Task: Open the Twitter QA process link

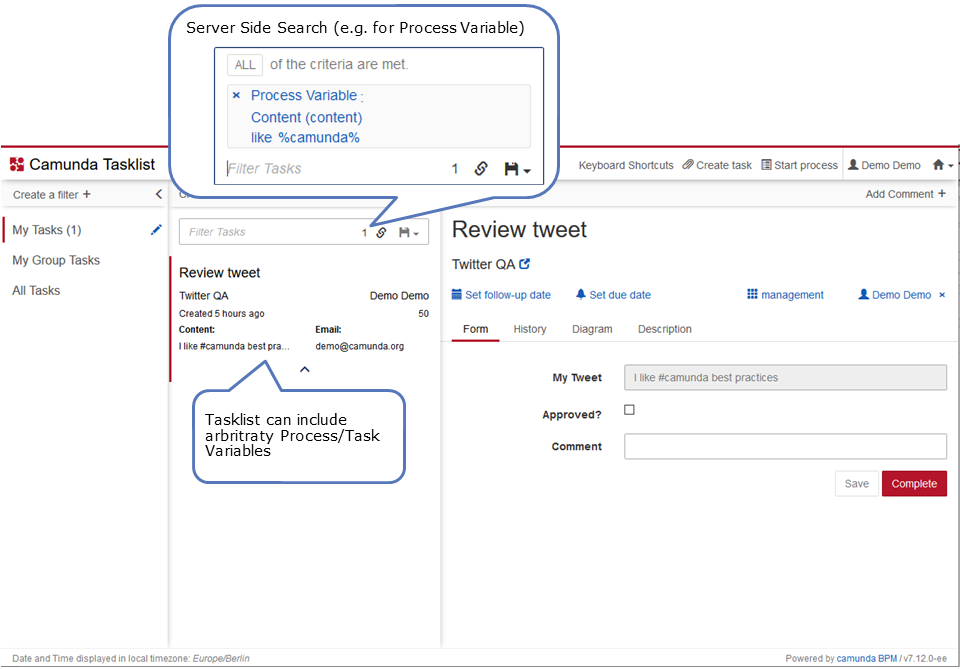Action: tap(525, 264)
